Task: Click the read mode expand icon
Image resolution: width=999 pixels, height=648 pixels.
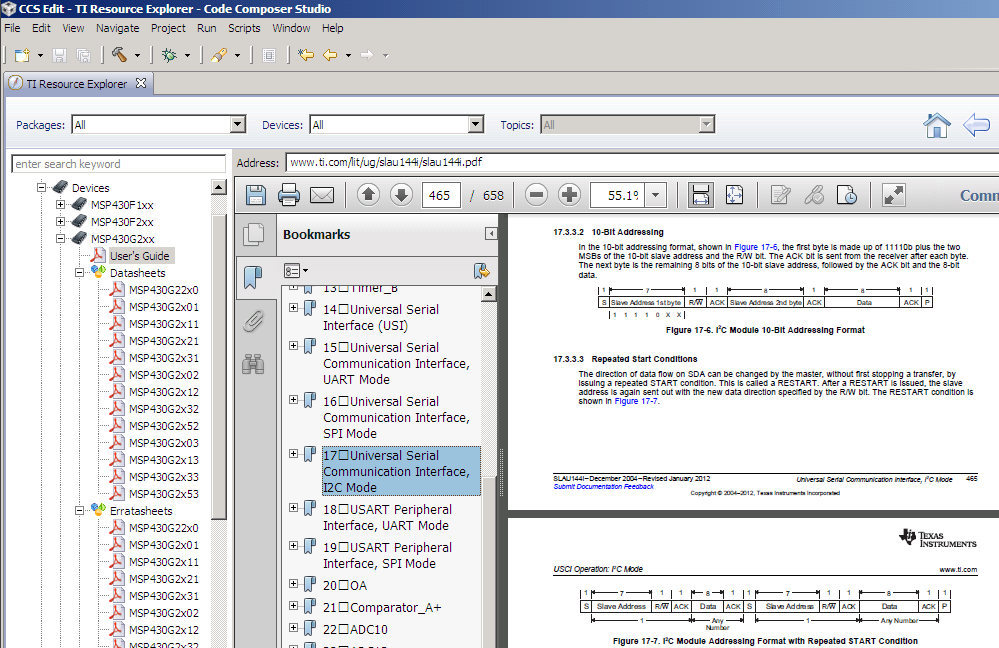Action: (x=894, y=195)
